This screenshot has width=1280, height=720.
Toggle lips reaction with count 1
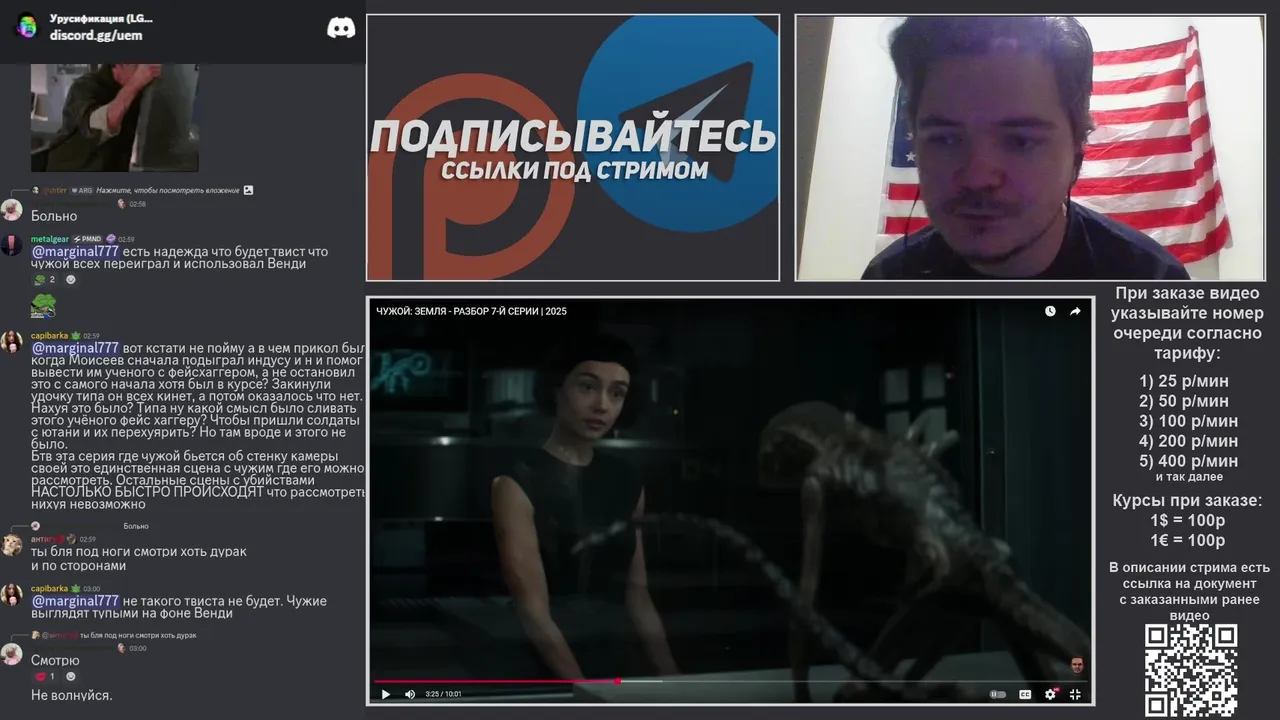point(46,677)
